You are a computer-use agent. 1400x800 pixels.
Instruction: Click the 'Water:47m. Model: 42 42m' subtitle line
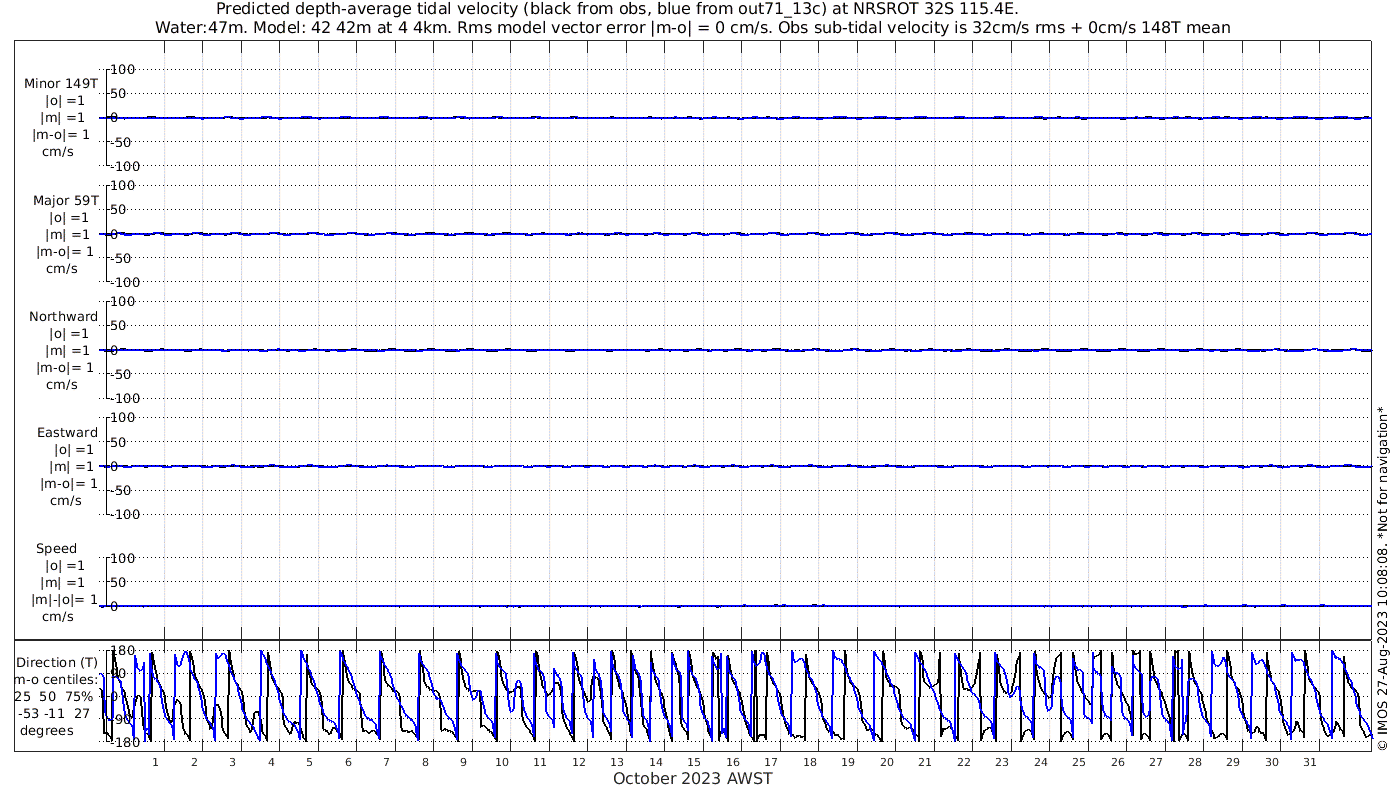[693, 27]
